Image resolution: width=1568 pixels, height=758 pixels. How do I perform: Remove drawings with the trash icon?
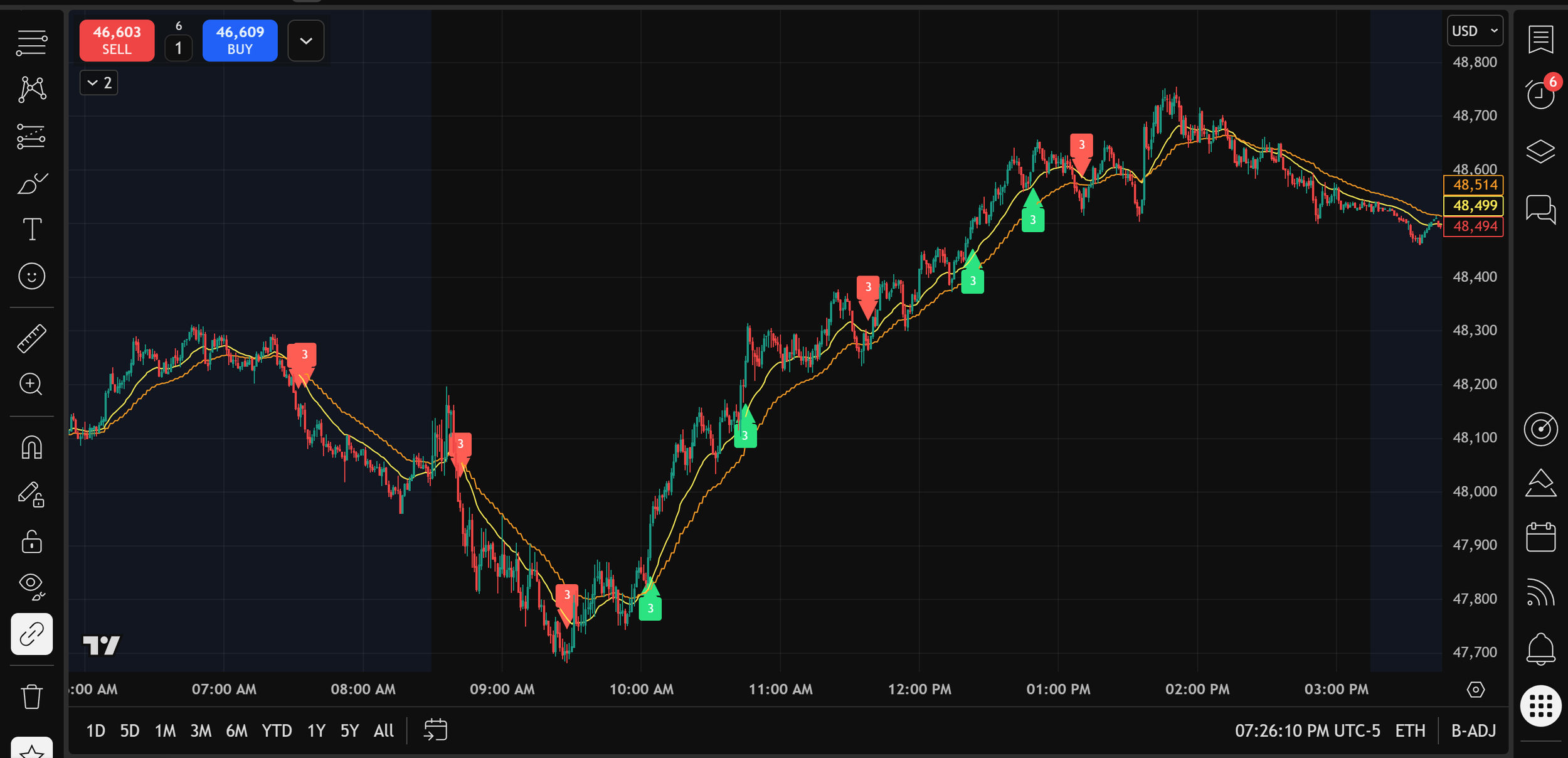pos(31,695)
